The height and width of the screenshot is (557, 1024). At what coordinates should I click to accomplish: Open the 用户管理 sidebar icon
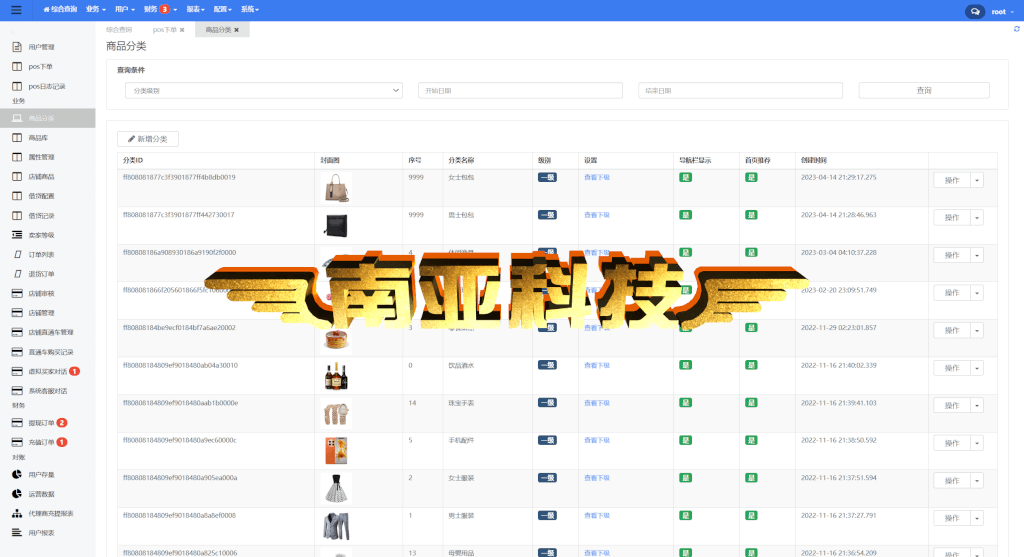point(17,47)
